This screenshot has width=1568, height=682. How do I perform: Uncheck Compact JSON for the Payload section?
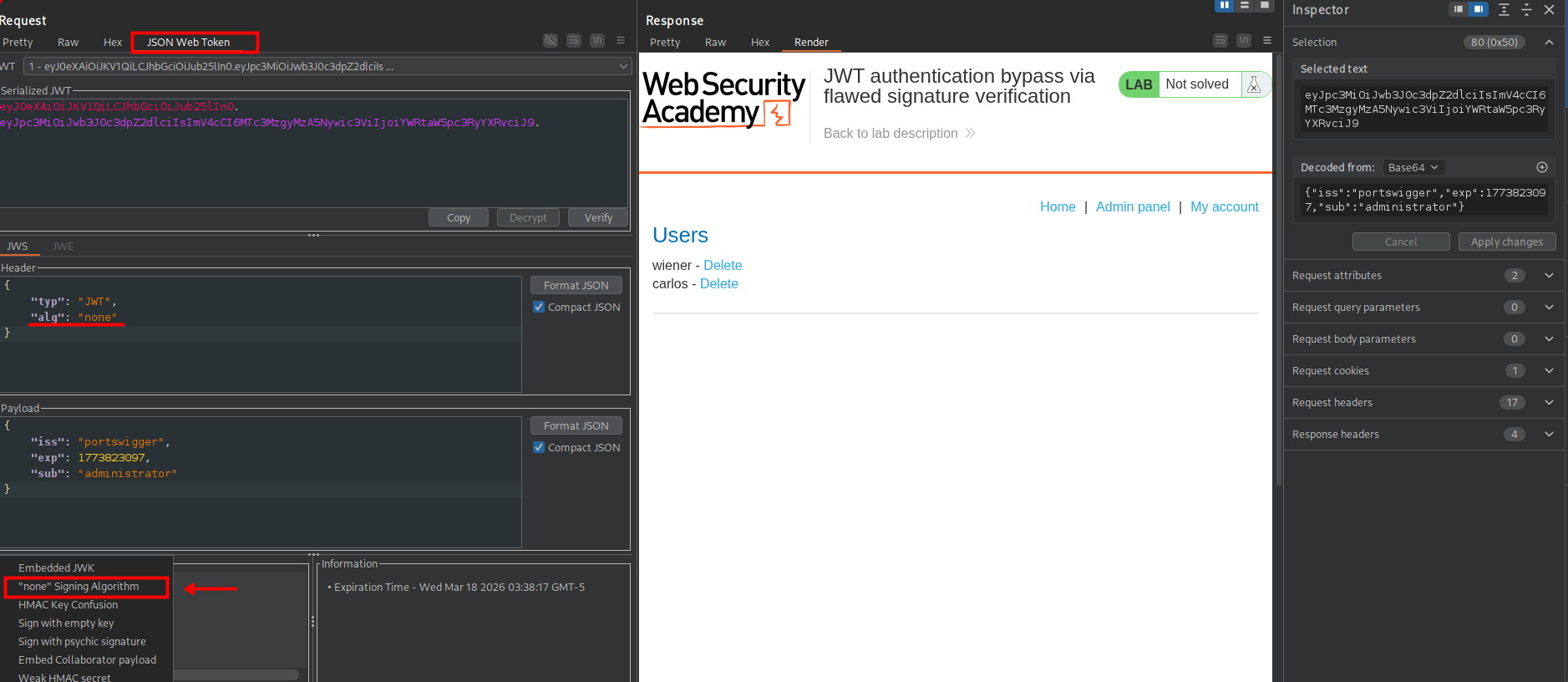(539, 447)
